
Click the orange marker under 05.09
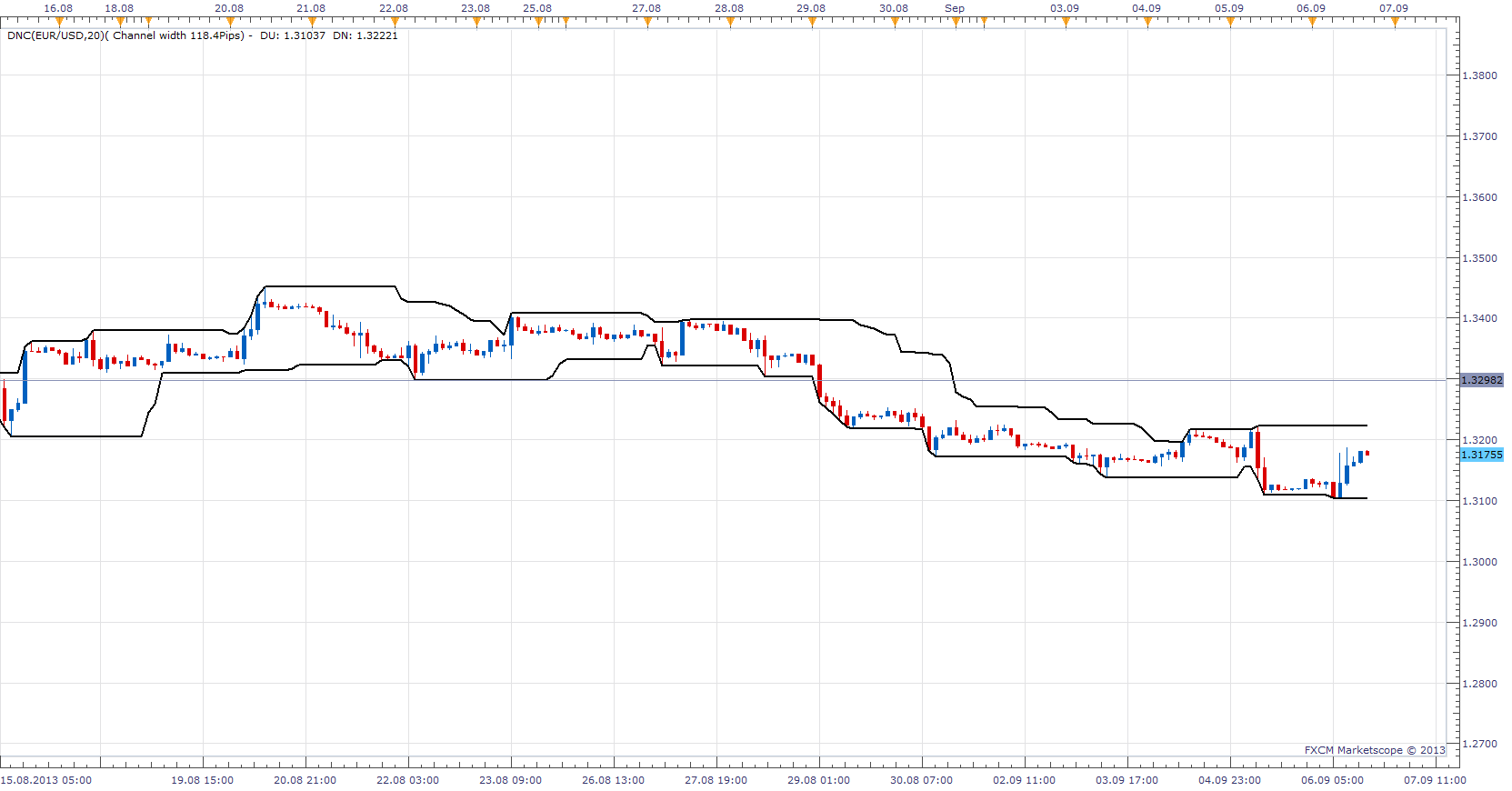point(1230,22)
